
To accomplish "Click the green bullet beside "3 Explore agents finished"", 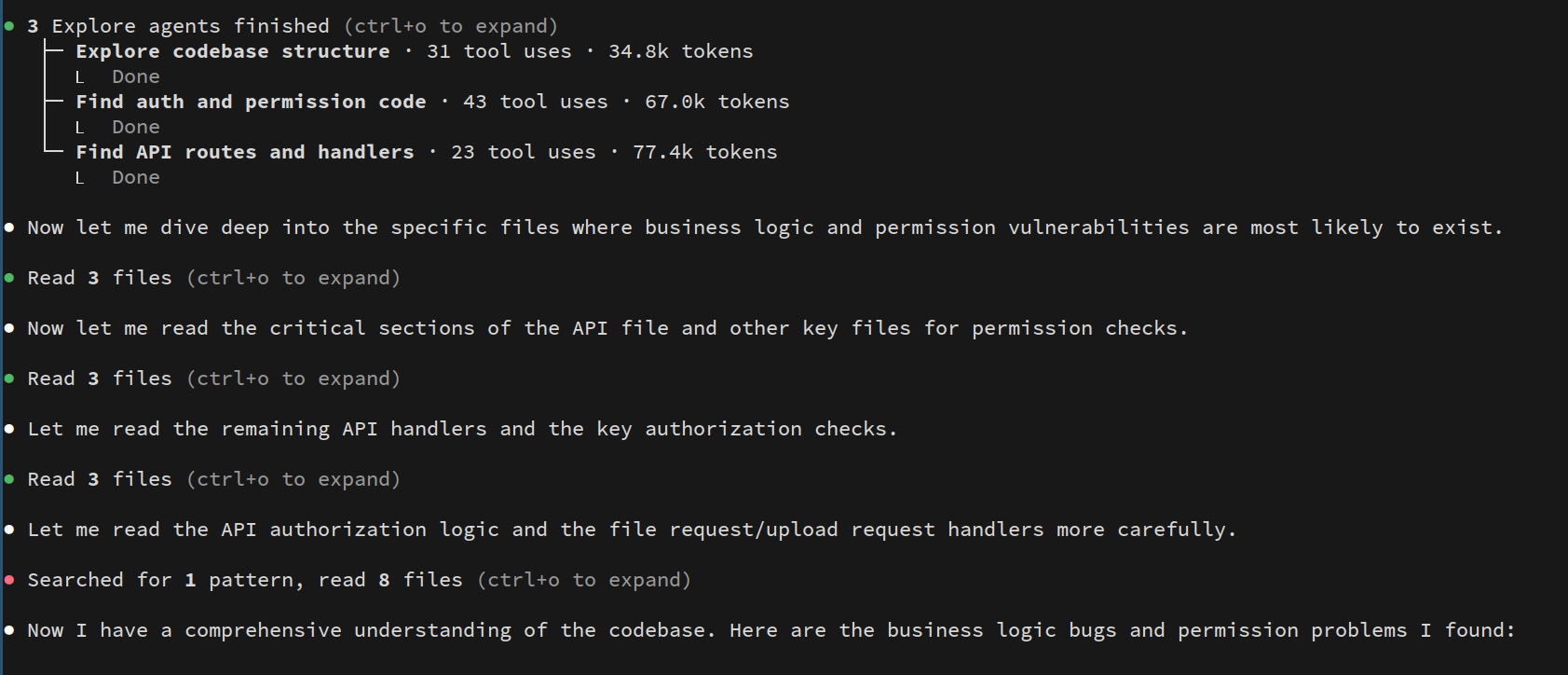I will click(x=9, y=26).
